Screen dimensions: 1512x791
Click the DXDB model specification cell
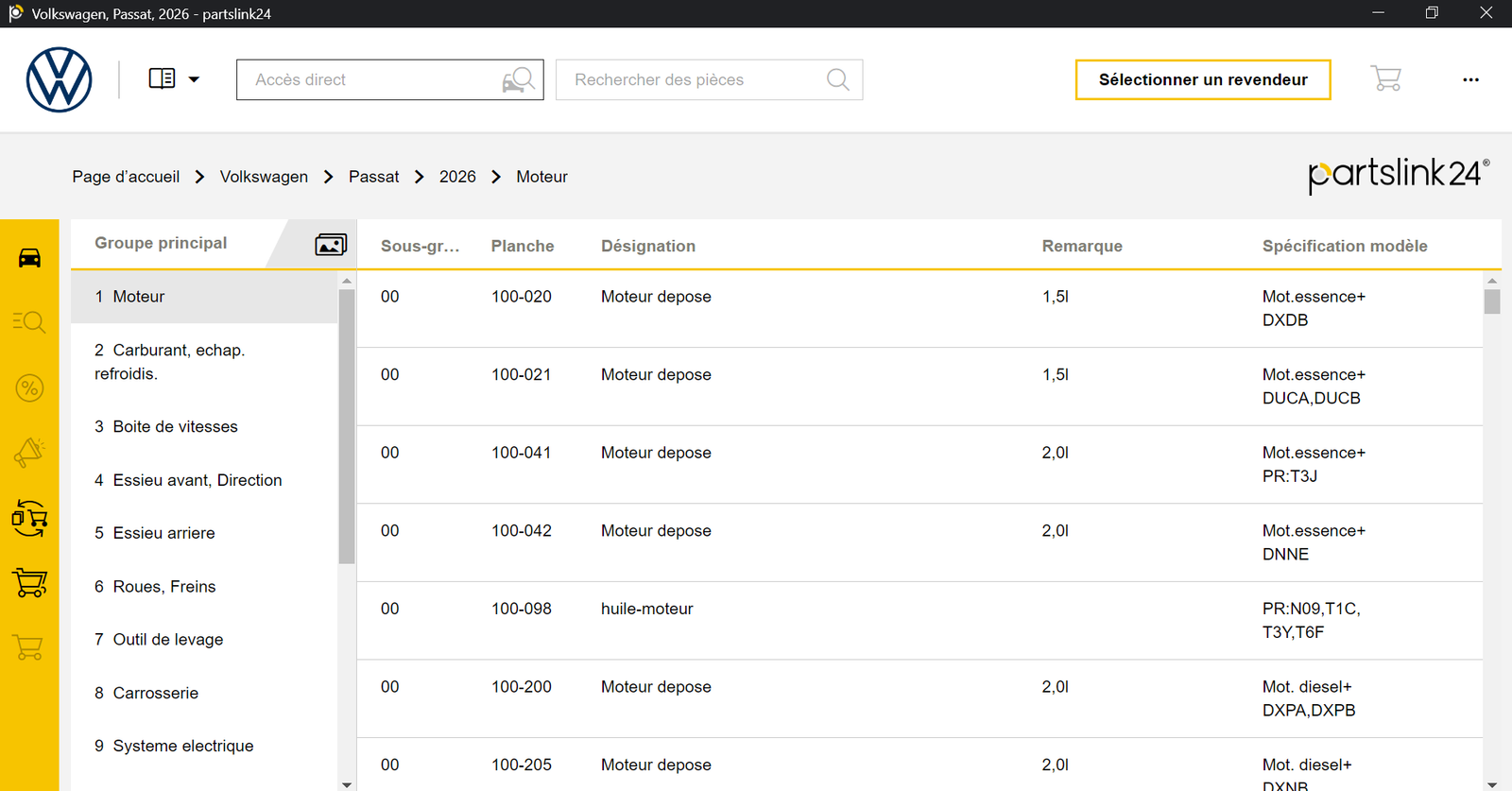pos(1314,308)
